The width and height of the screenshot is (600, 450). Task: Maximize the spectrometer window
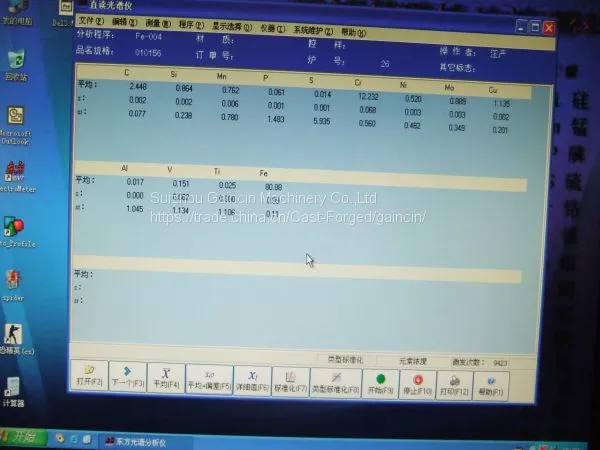point(535,27)
